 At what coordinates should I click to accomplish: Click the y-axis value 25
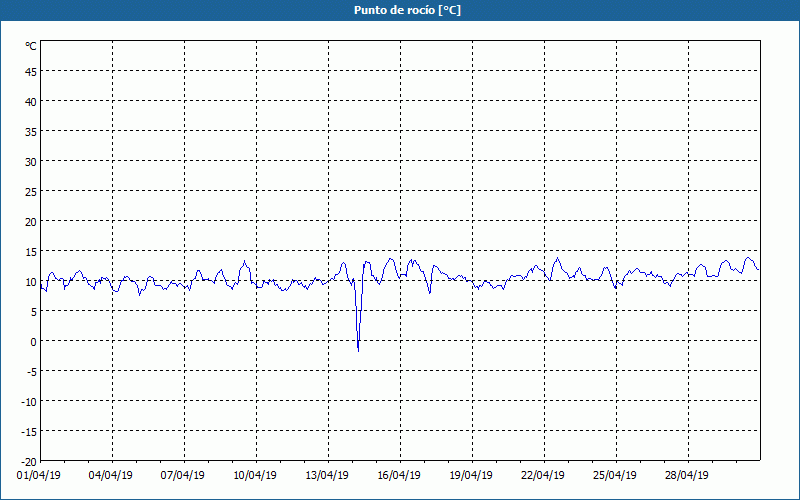pos(31,192)
